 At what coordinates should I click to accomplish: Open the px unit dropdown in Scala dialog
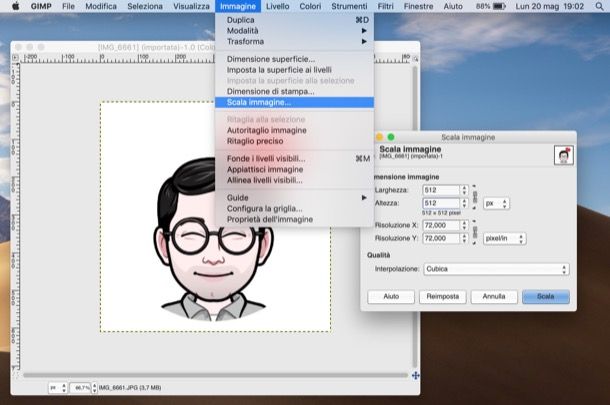coord(496,203)
